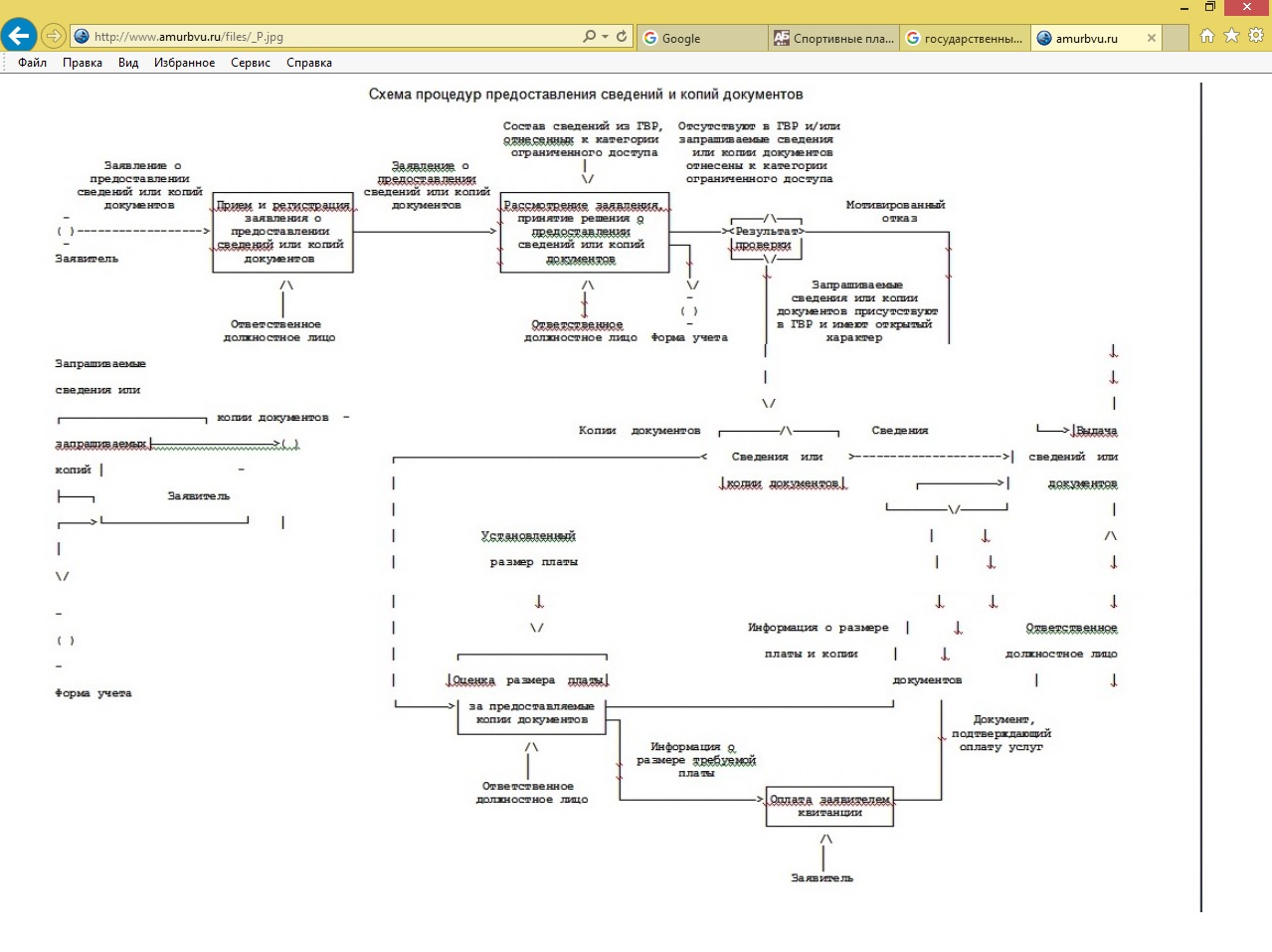Close the amurbvu.ru tab
1272x952 pixels.
(1152, 38)
